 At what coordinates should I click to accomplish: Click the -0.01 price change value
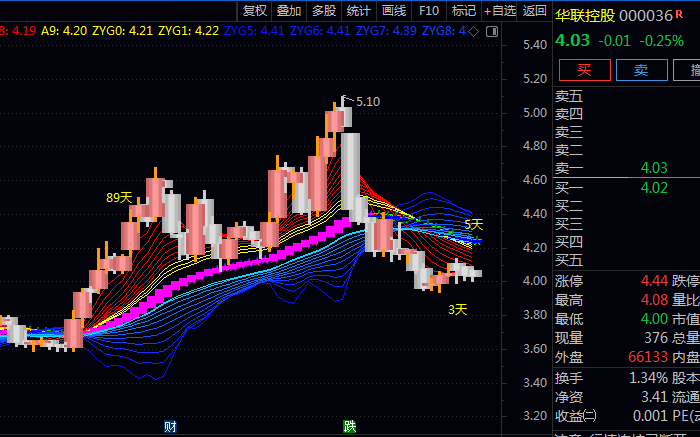tap(614, 41)
